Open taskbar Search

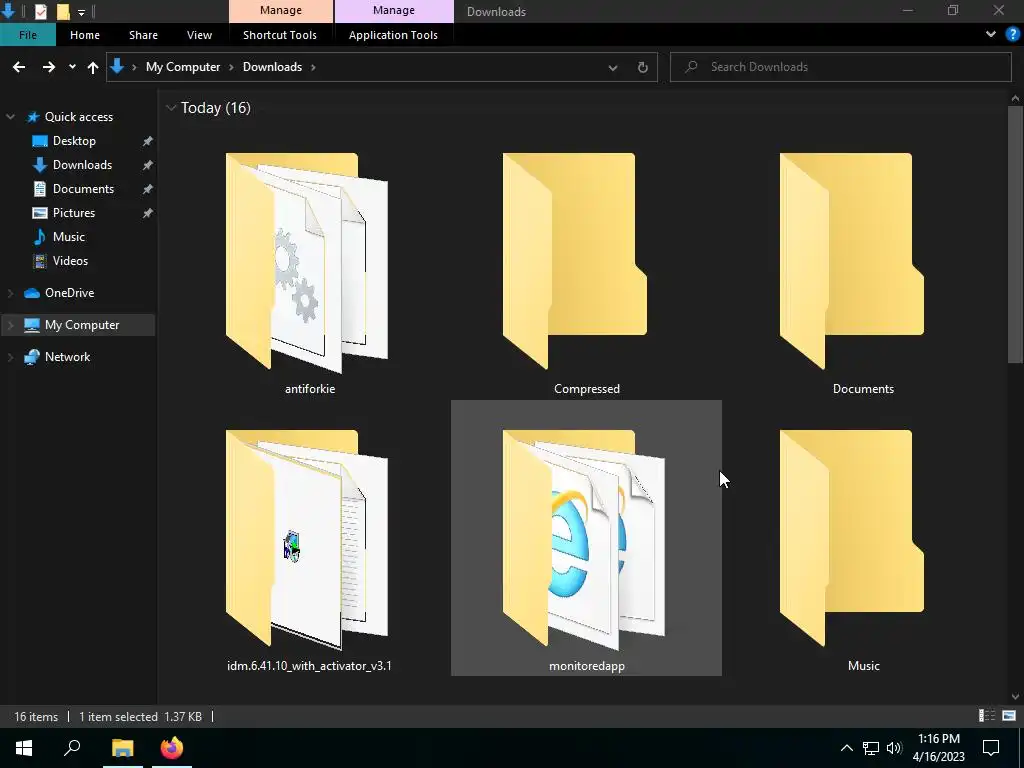coord(72,748)
